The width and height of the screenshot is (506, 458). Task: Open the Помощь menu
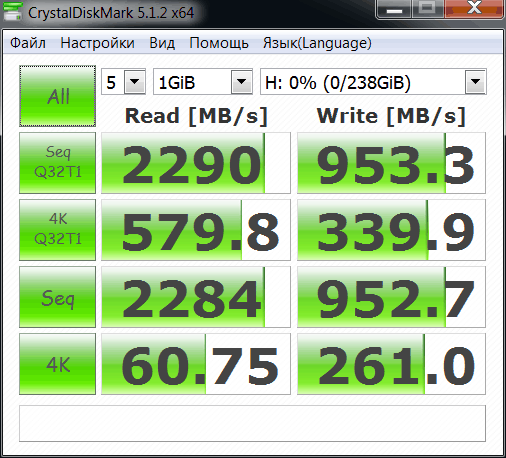click(219, 43)
